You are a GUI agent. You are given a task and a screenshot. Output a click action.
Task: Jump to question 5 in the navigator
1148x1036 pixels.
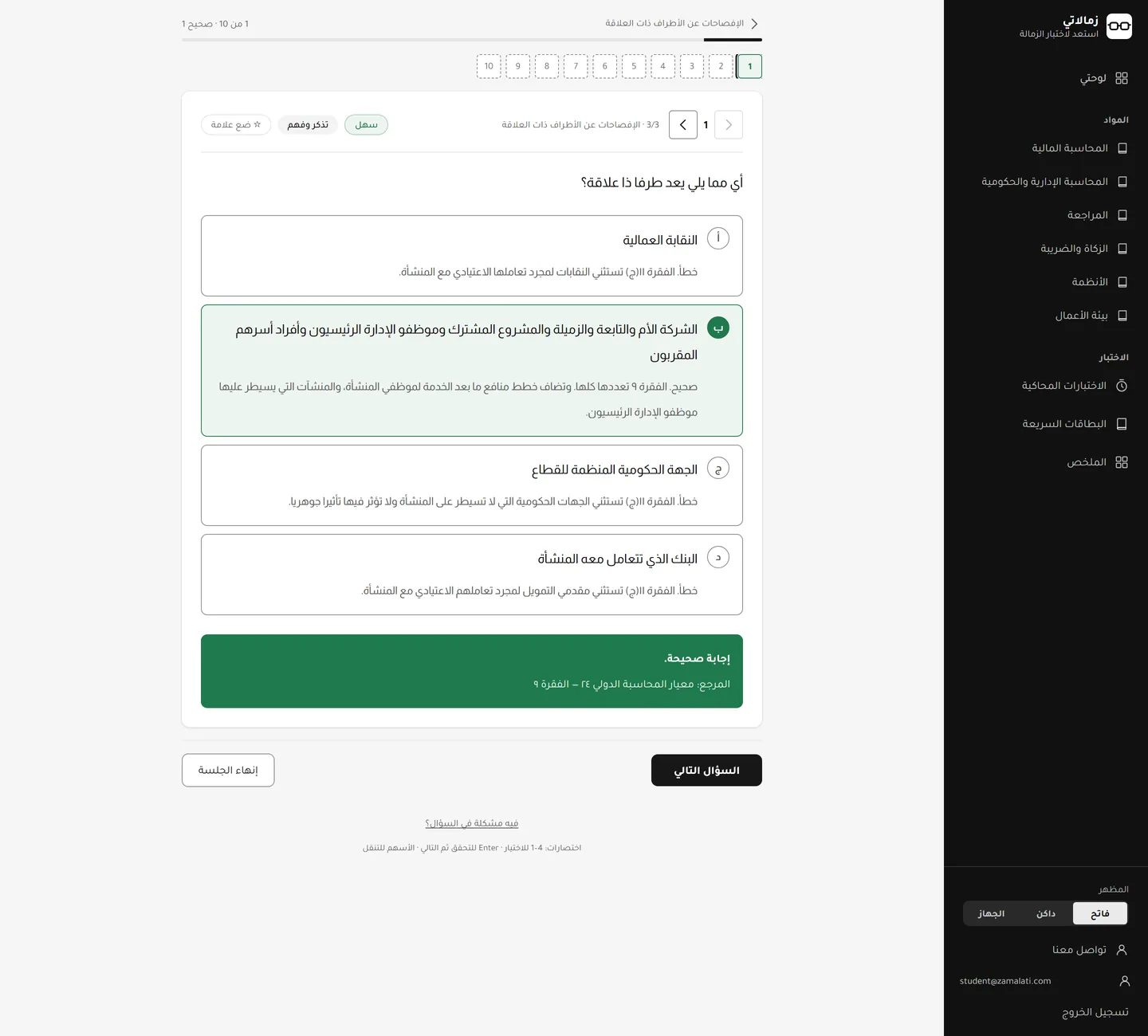634,66
